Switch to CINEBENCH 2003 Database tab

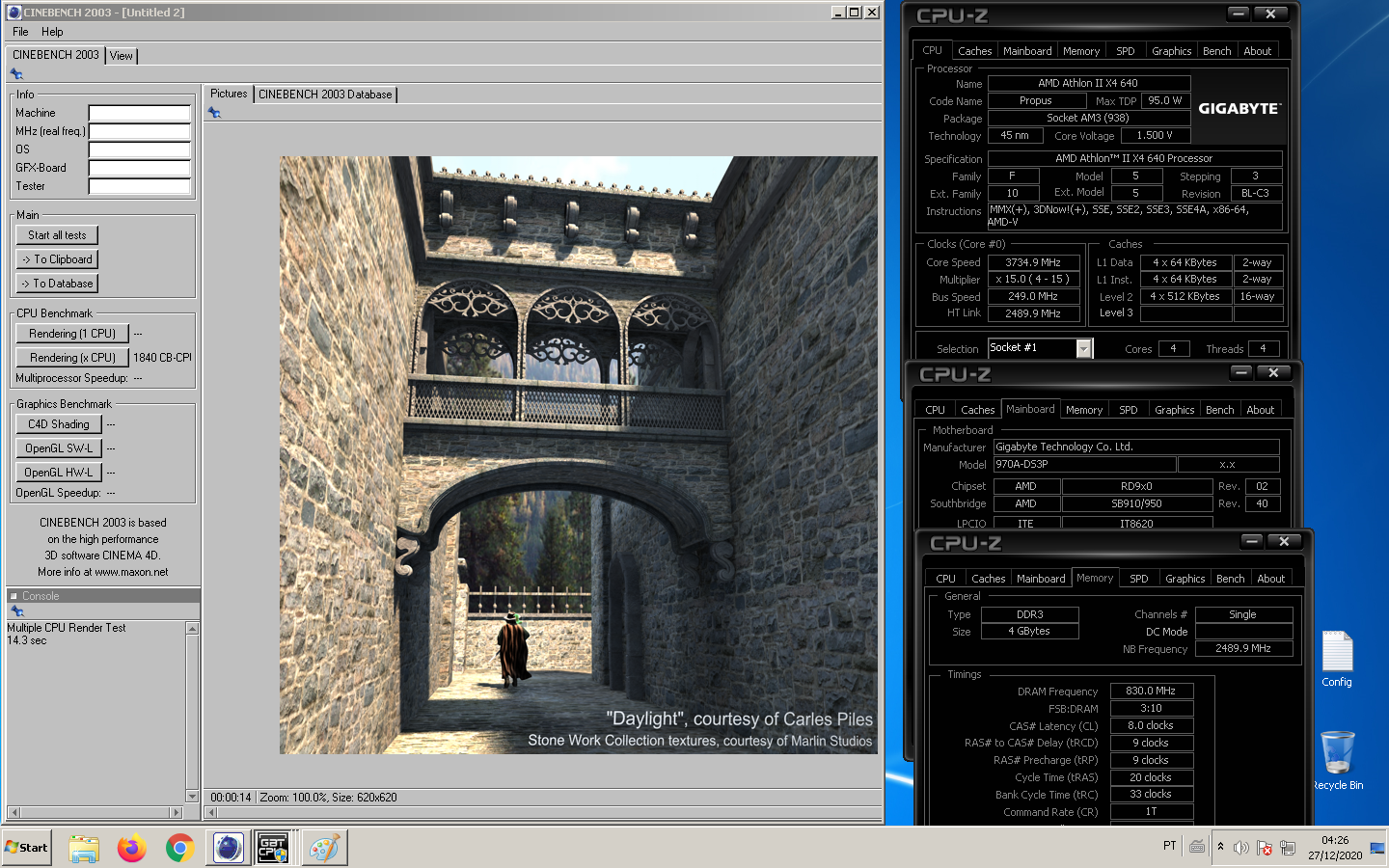pos(325,95)
